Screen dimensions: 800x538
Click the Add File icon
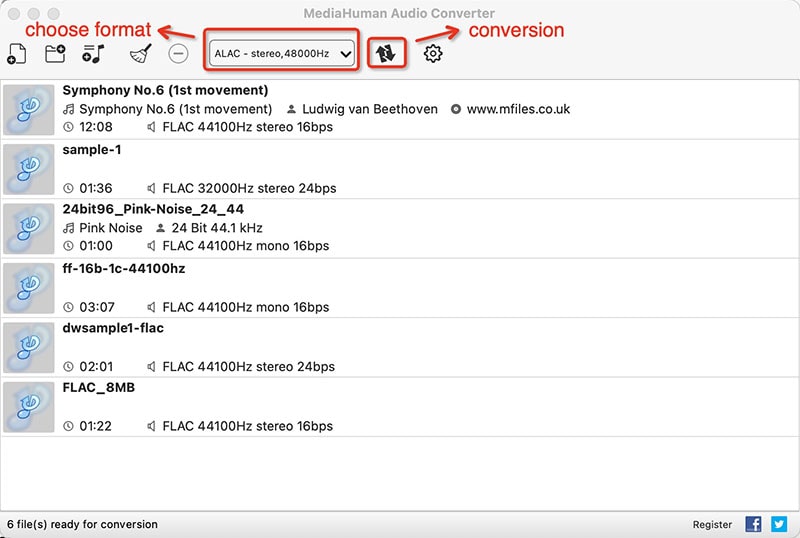point(16,54)
